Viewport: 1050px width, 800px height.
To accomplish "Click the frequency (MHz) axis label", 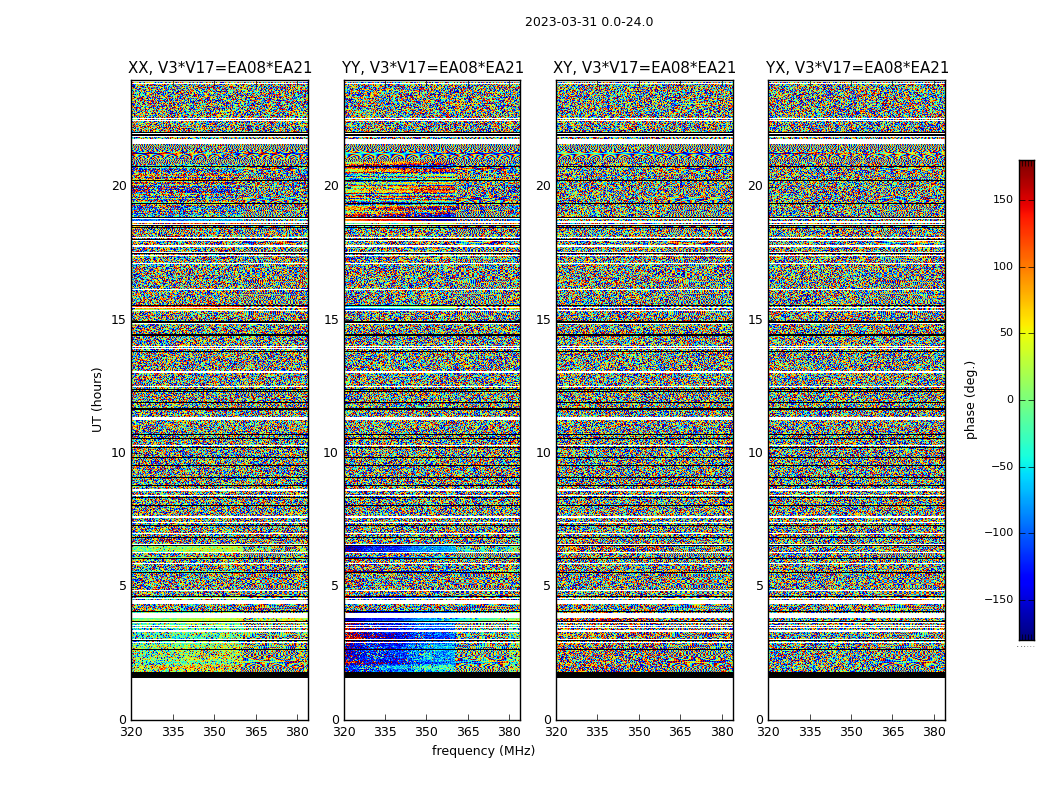I will (x=483, y=750).
